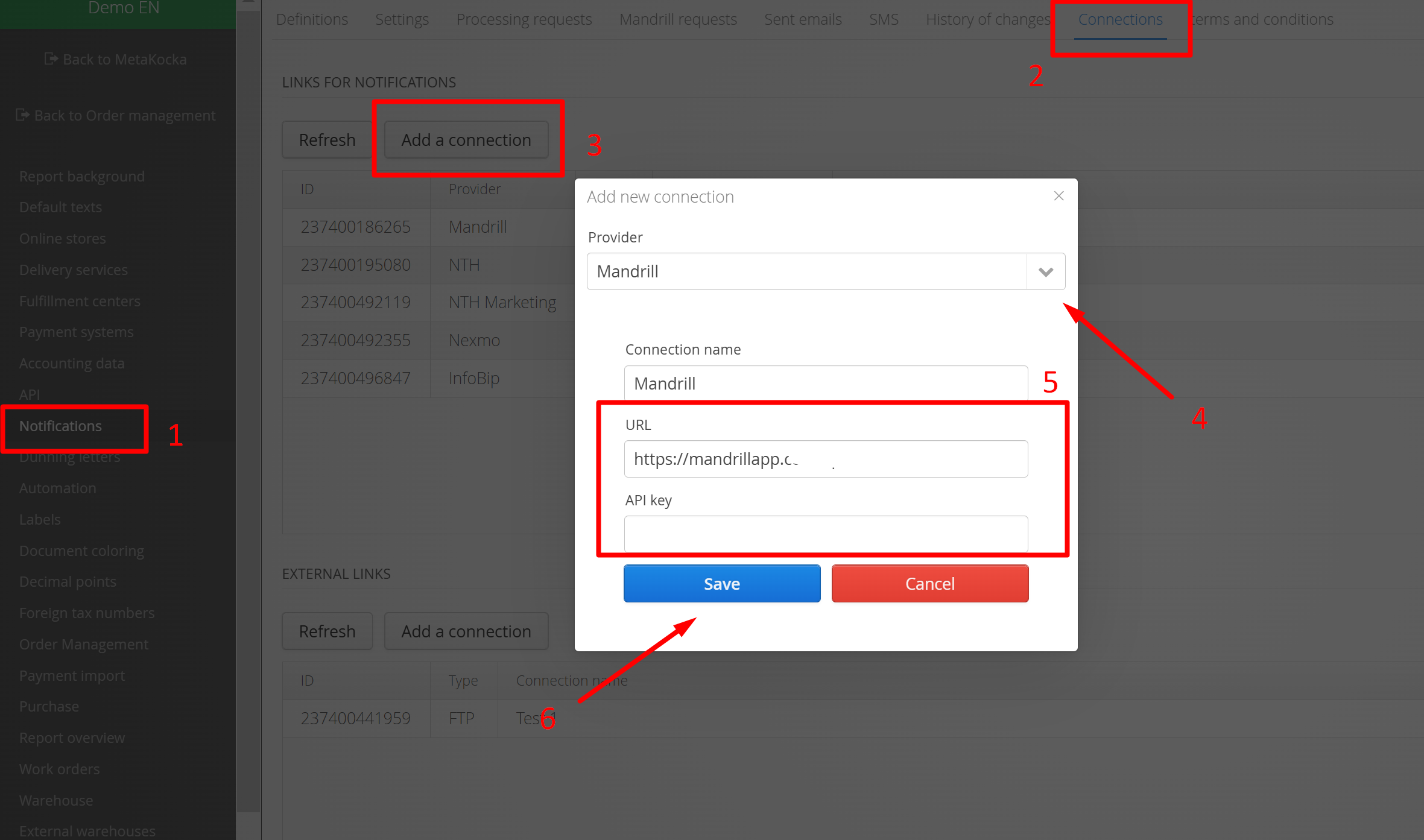1424x840 pixels.
Task: Open the Mandrill requests tab
Action: point(678,19)
